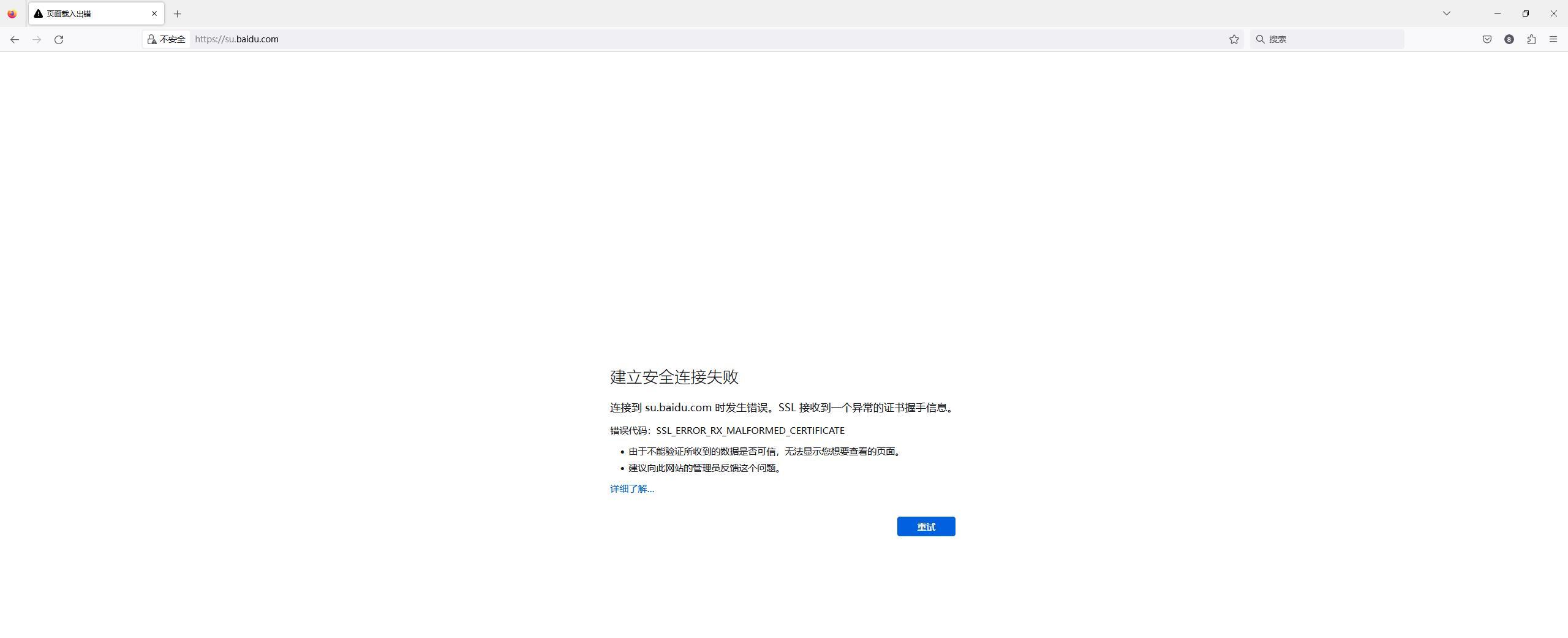
Task: Click the 建立安全连接失败 heading
Action: pos(674,377)
